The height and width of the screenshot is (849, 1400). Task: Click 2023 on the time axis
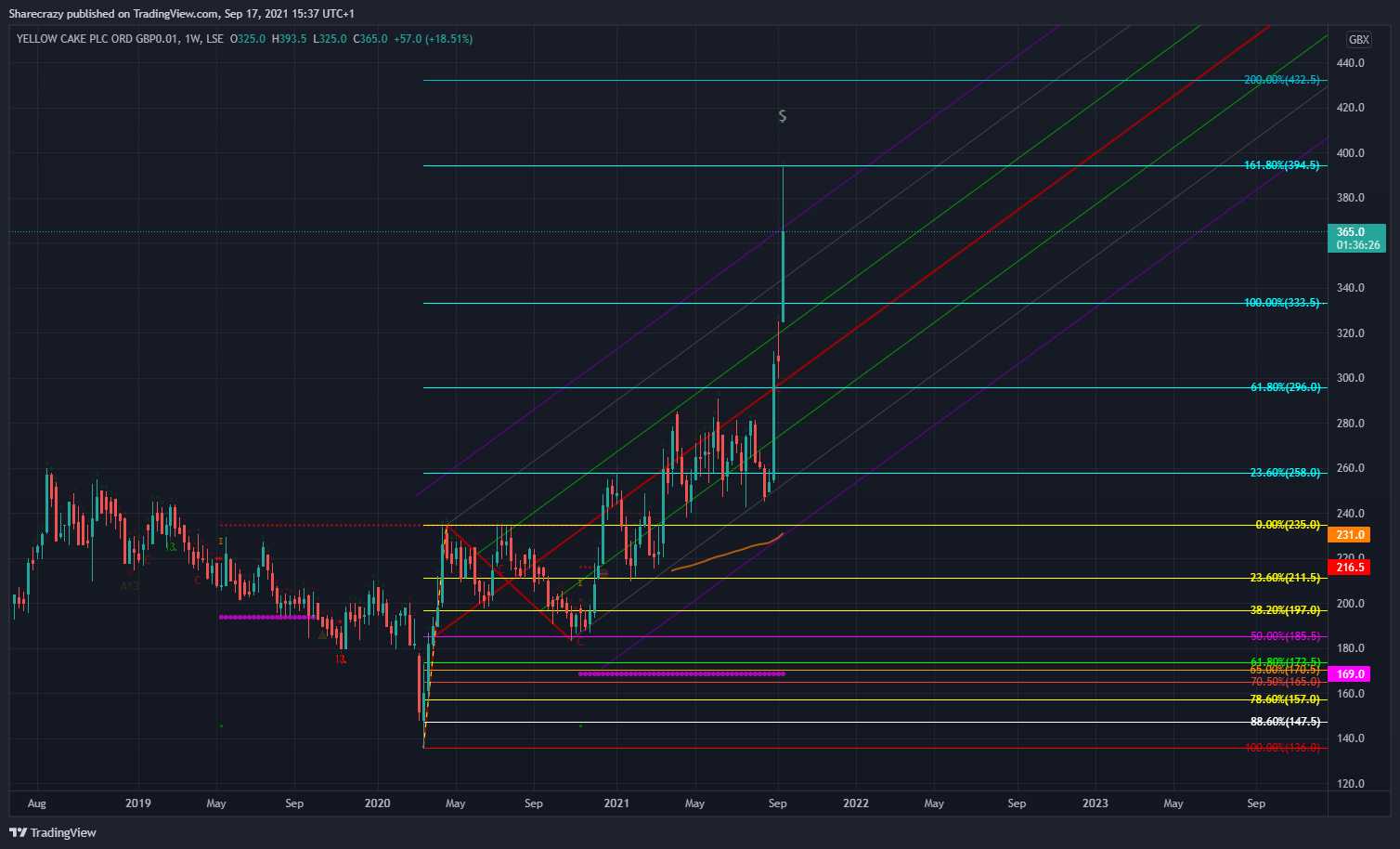[1095, 803]
